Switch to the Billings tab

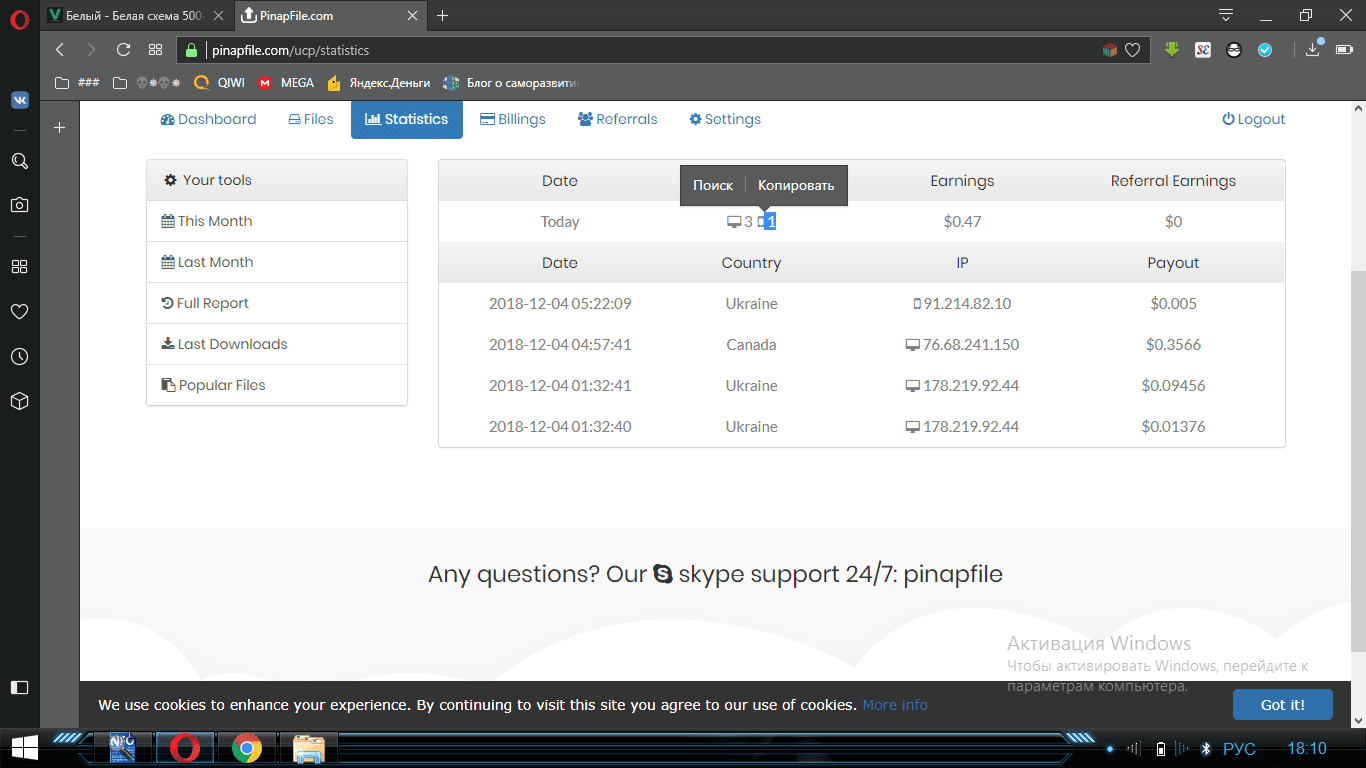[513, 119]
